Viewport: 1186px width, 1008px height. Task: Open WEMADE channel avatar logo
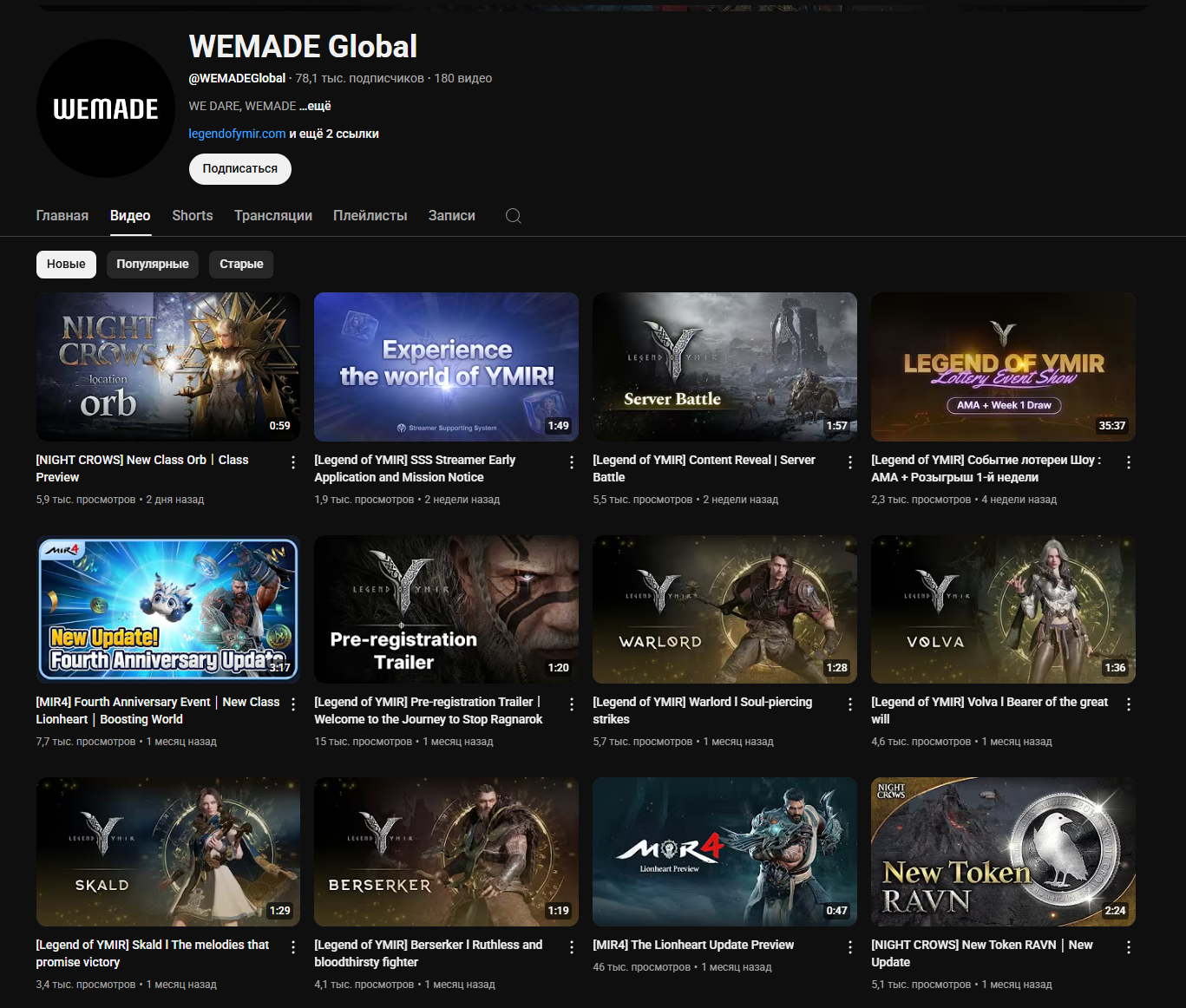[x=106, y=108]
